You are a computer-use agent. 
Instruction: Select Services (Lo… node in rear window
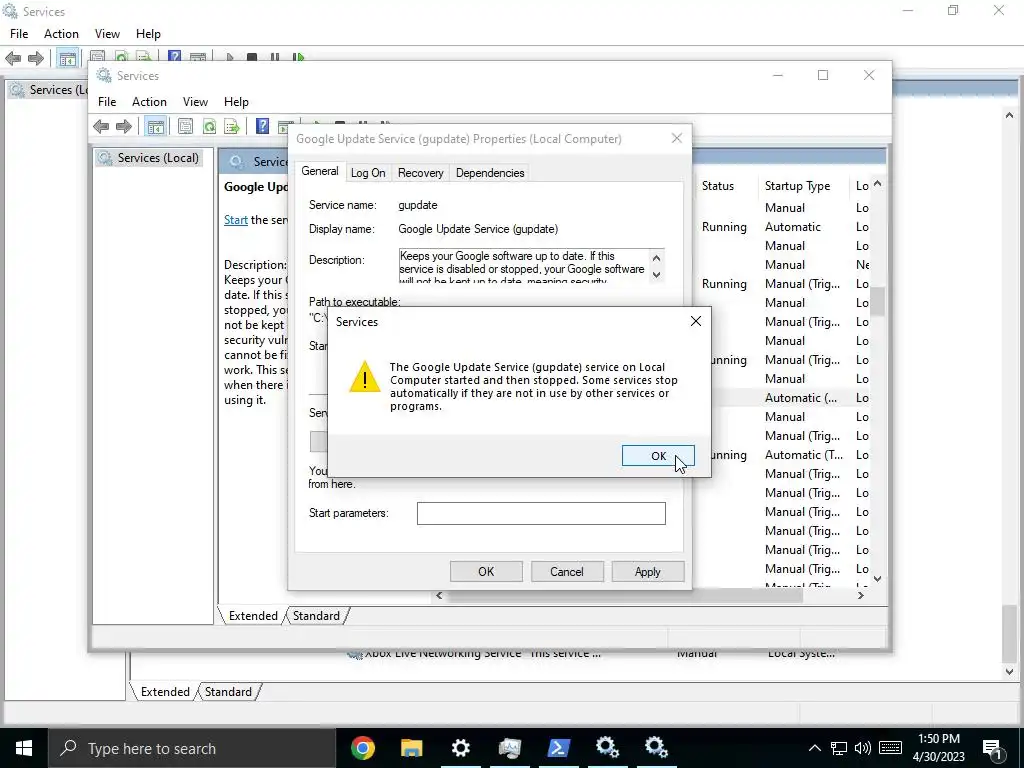(49, 89)
